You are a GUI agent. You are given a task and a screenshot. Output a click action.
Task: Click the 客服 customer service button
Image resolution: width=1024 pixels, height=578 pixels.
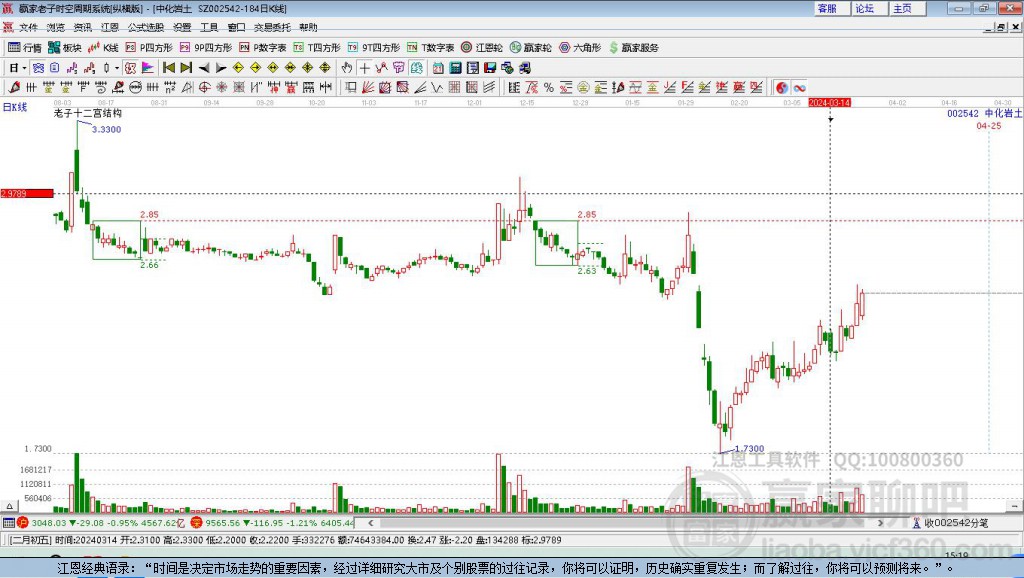click(x=831, y=8)
